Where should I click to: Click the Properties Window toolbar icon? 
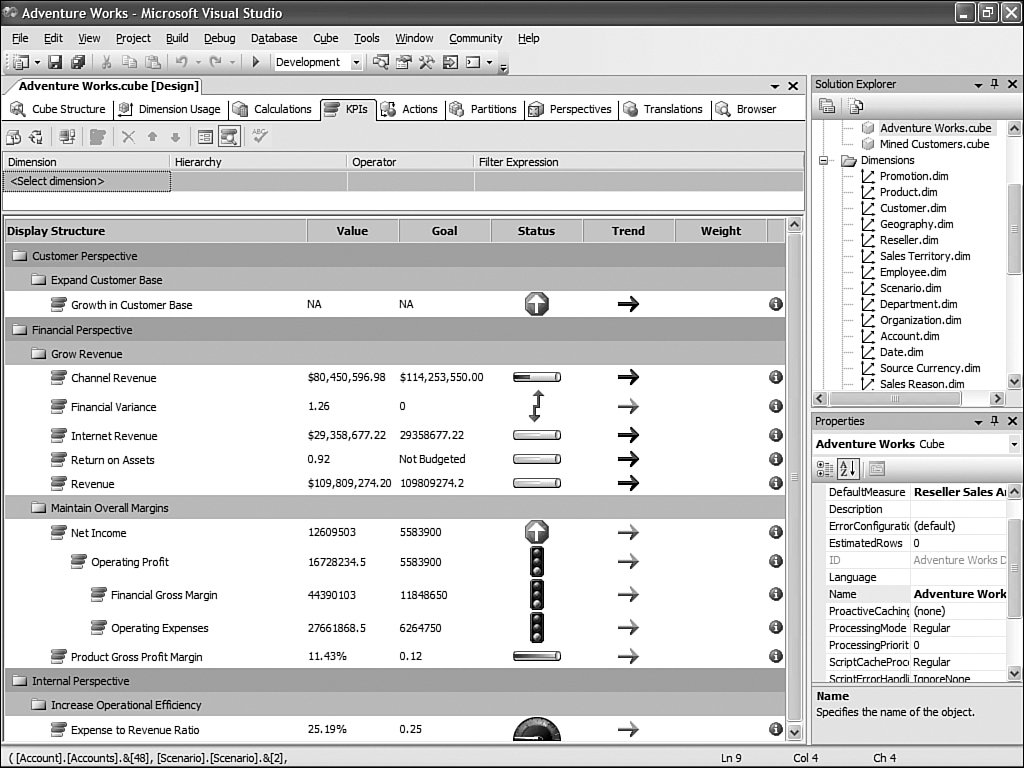(404, 62)
